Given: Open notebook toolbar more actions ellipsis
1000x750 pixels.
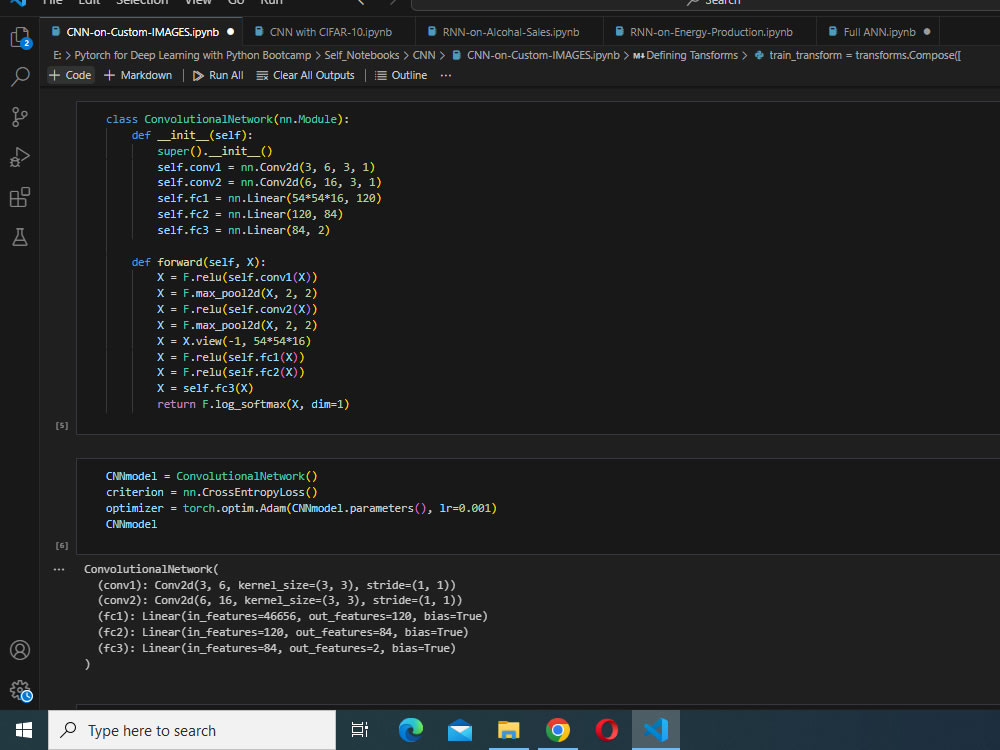Looking at the screenshot, I should pyautogui.click(x=446, y=75).
